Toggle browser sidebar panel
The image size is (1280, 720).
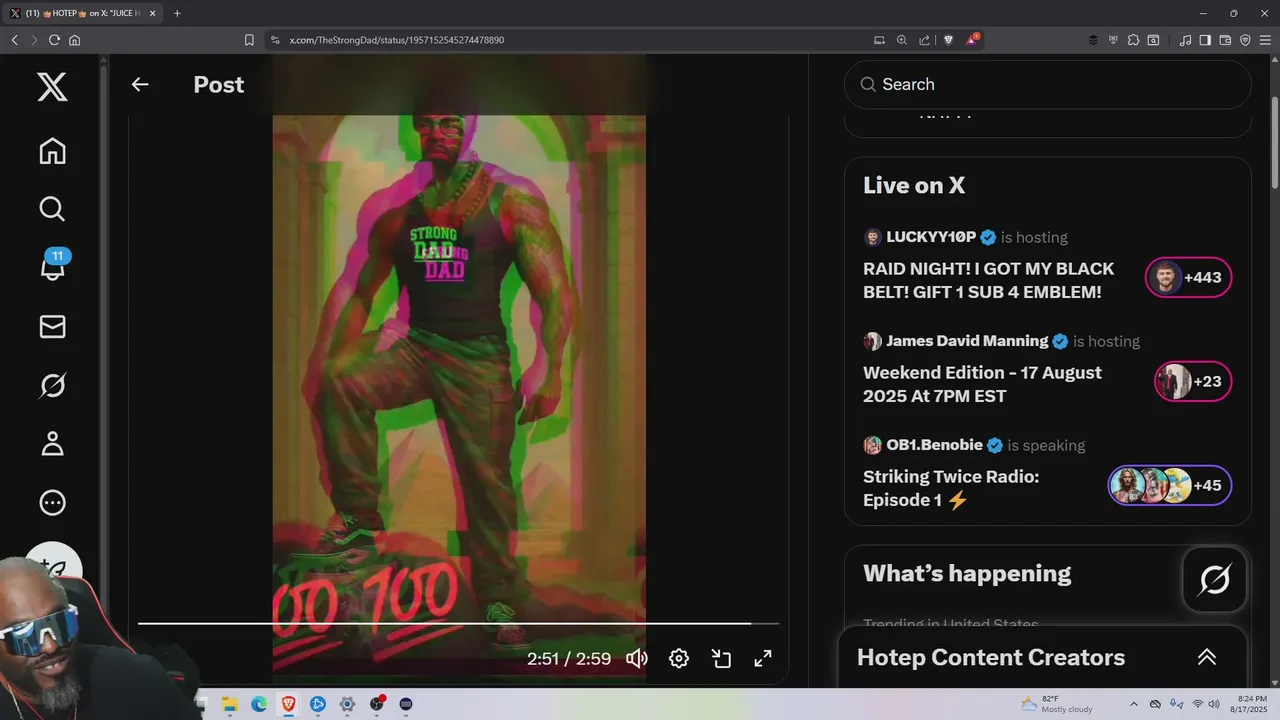coord(1205,40)
